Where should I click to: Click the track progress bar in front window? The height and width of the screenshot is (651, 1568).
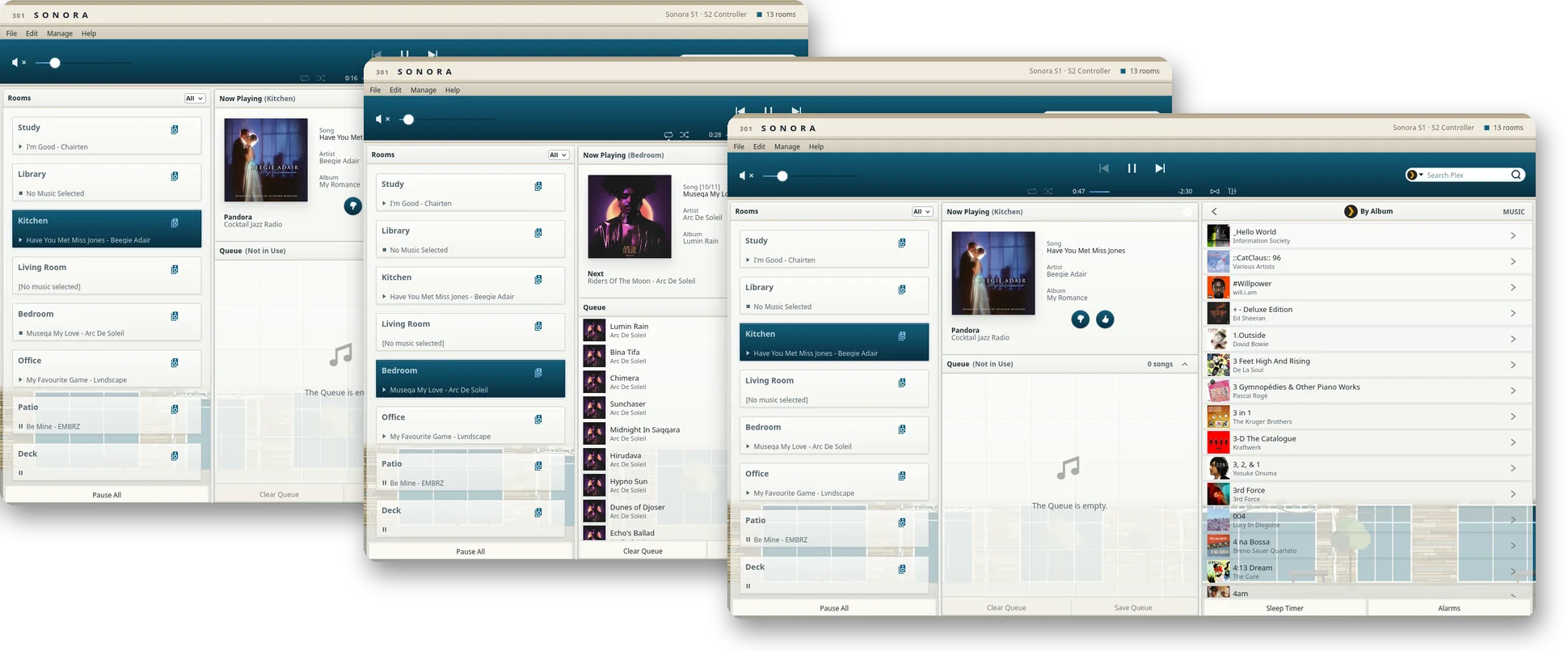coord(1132,192)
